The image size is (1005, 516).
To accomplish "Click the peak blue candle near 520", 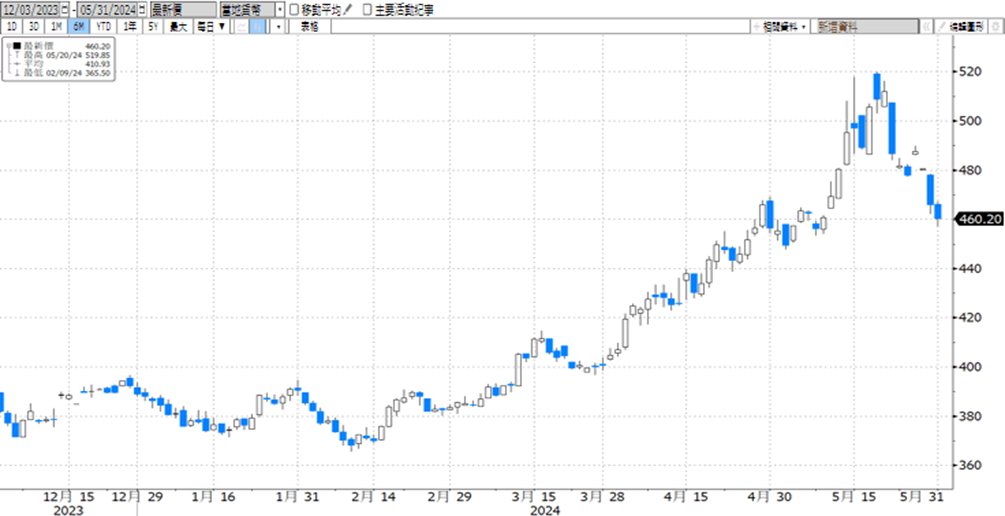I will coord(877,87).
